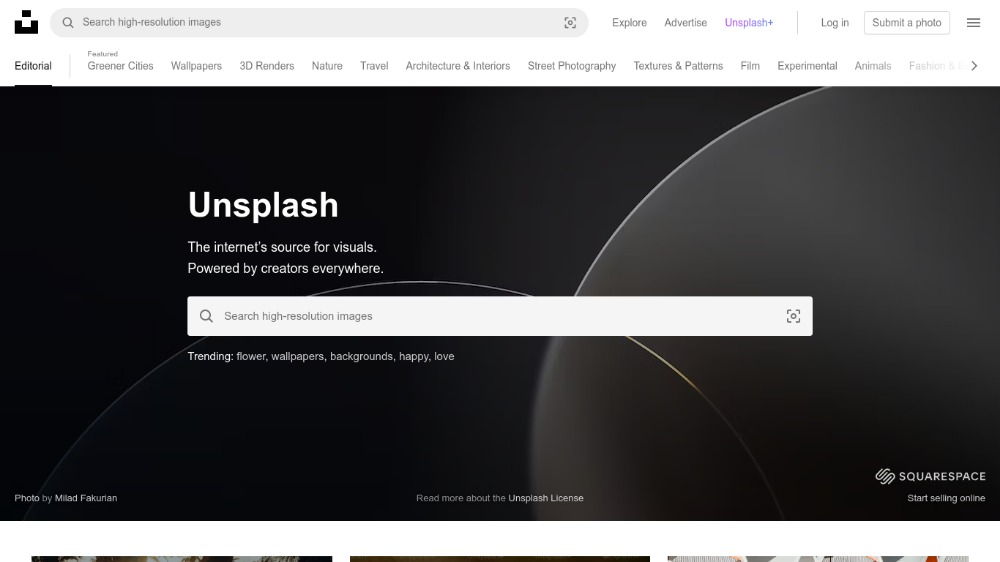Open the Wallpapers topic
Viewport: 1000px width, 562px height.
pyautogui.click(x=196, y=66)
